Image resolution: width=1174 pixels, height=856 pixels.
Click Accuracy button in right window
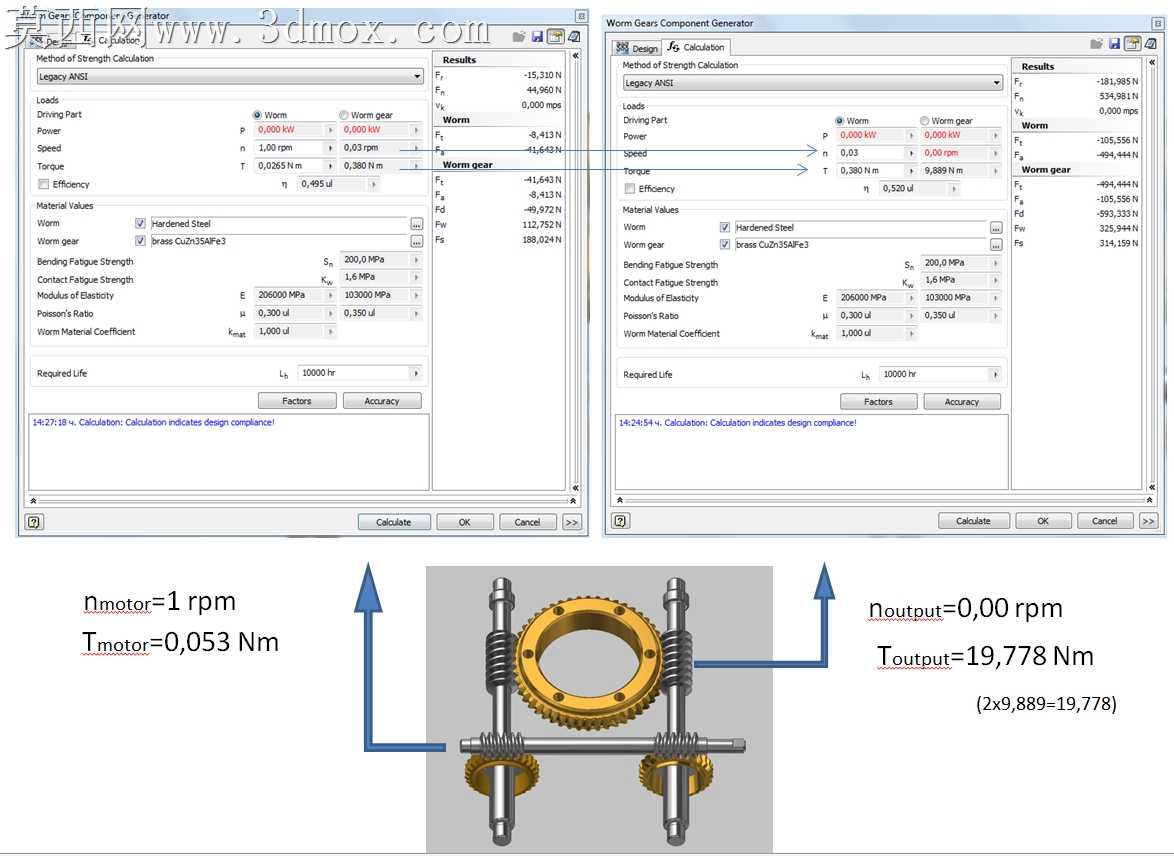pos(962,401)
